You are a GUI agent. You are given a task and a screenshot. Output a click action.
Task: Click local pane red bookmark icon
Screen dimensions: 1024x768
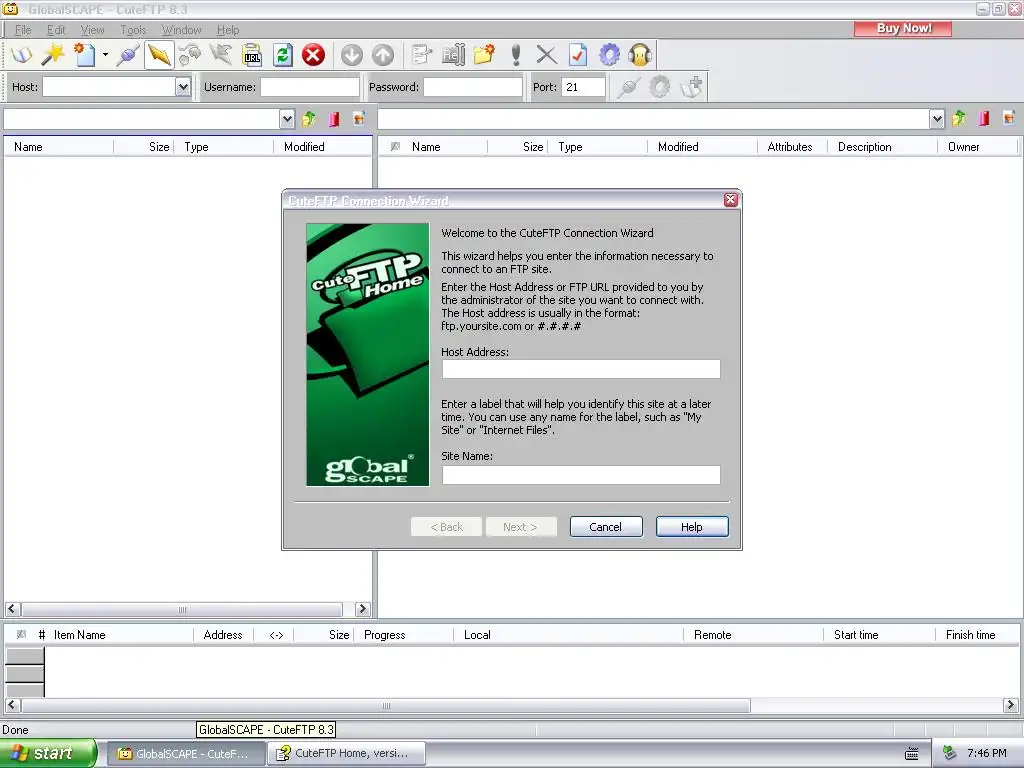coord(334,119)
